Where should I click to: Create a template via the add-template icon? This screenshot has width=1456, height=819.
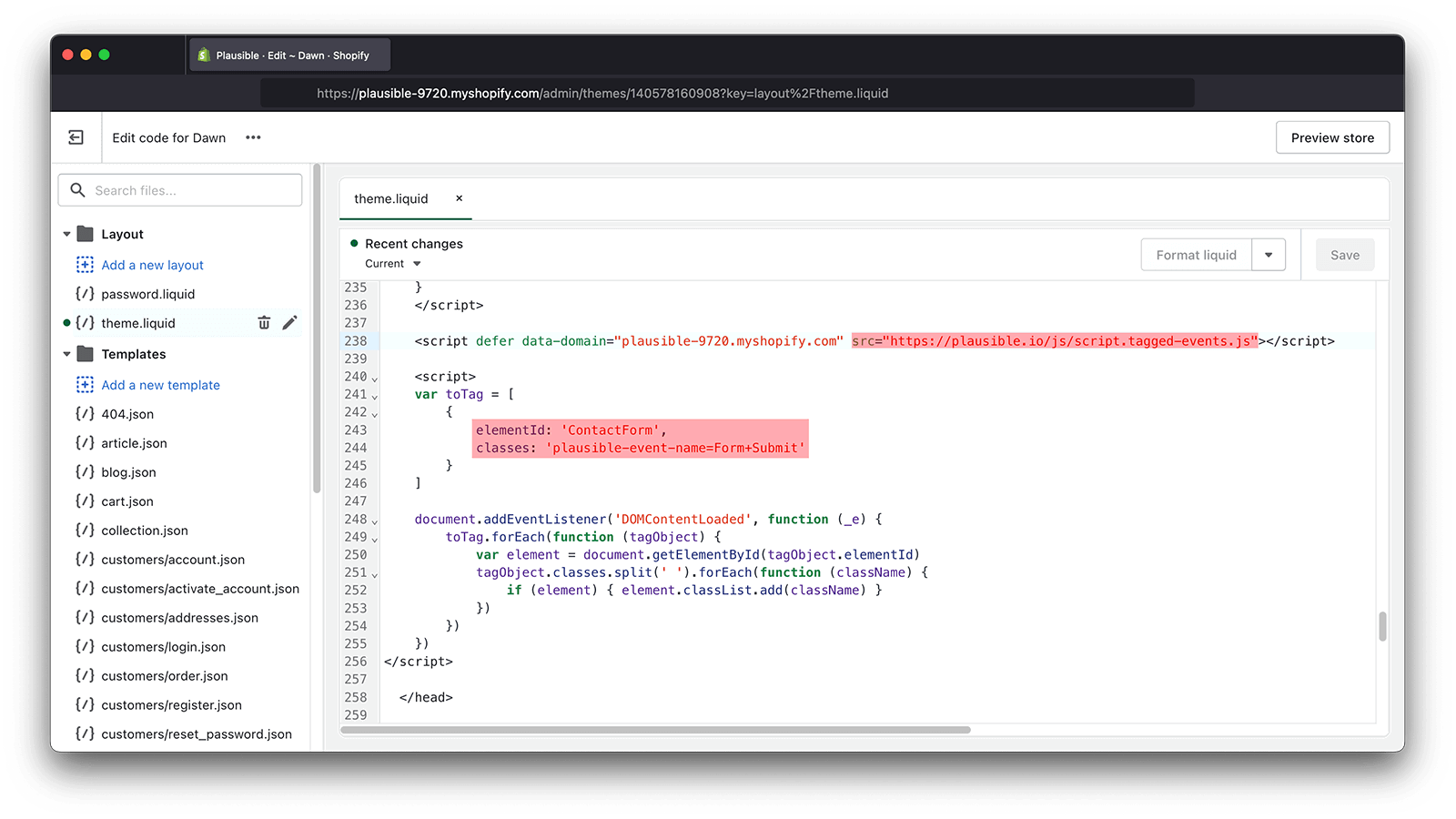point(85,384)
